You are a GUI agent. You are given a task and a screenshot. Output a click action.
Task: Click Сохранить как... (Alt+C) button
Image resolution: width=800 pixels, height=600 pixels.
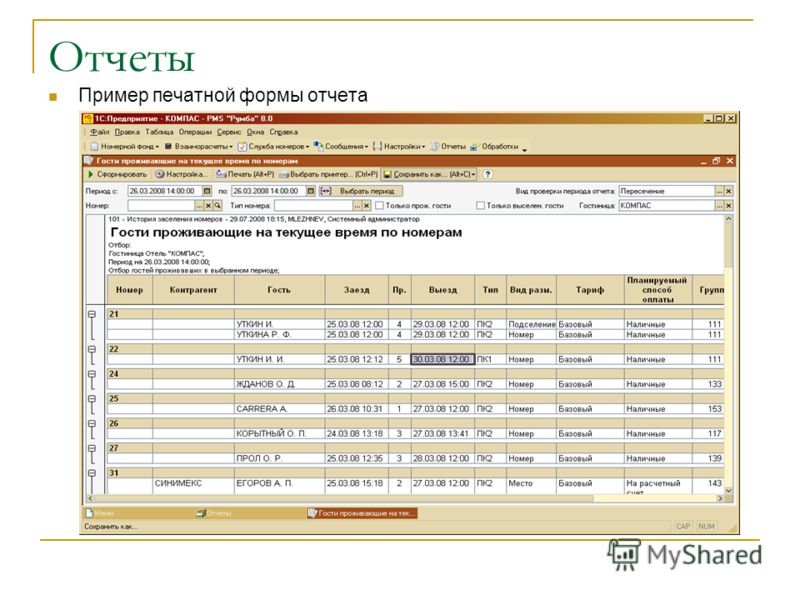(429, 174)
